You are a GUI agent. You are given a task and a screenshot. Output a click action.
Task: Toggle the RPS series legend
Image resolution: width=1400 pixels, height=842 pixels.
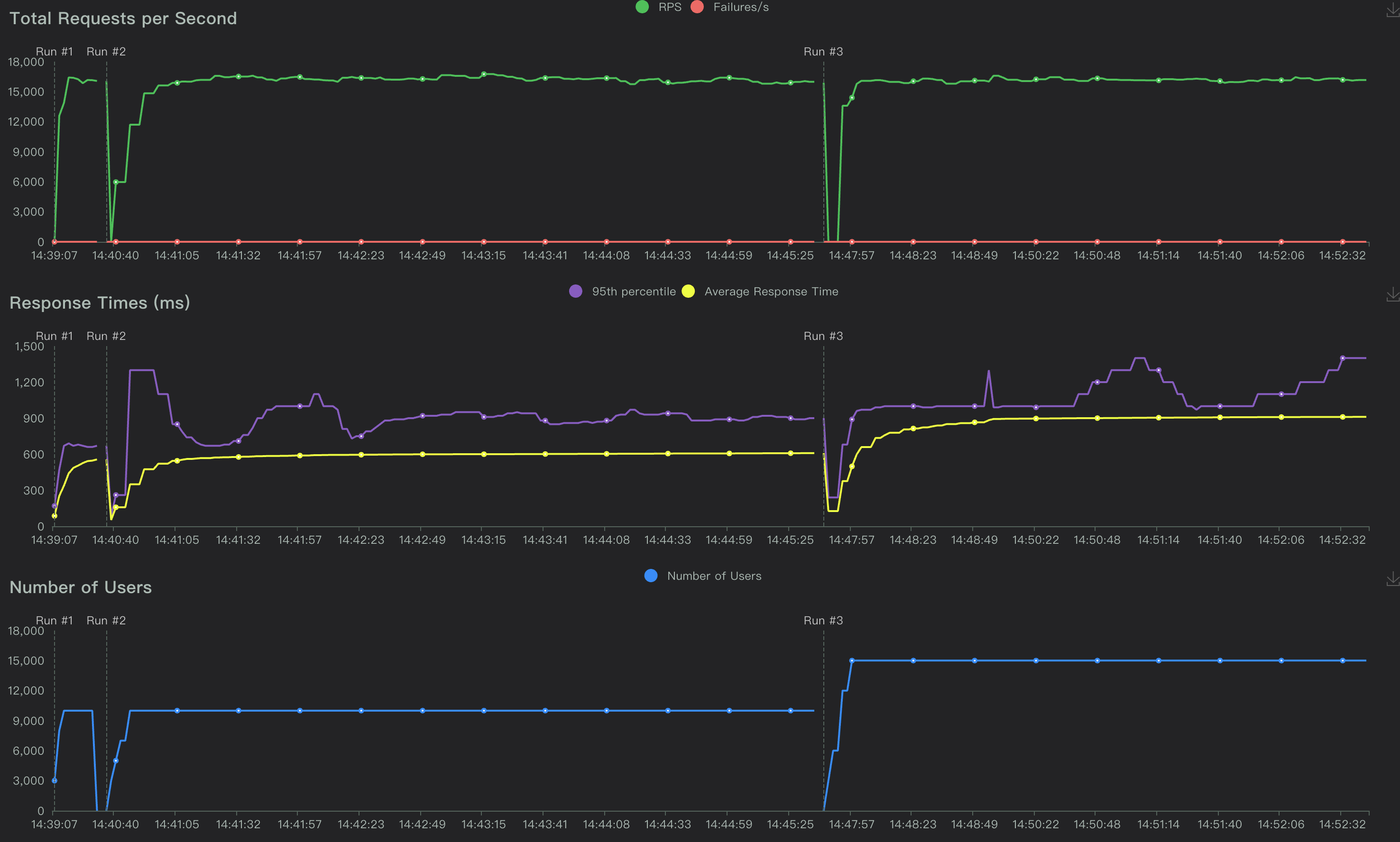point(669,8)
